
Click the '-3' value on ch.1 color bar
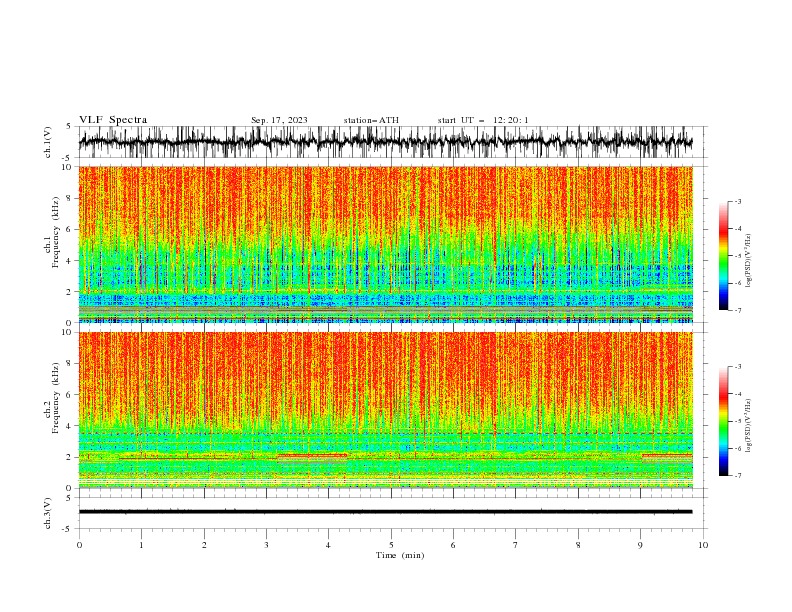737,201
